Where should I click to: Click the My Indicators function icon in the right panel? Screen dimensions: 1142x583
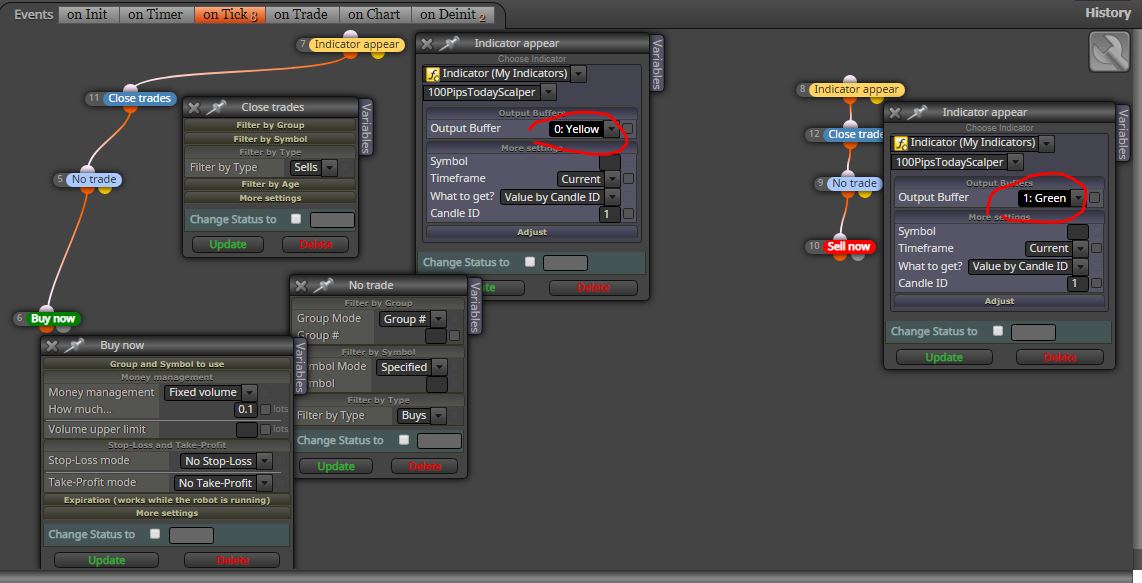click(x=901, y=143)
